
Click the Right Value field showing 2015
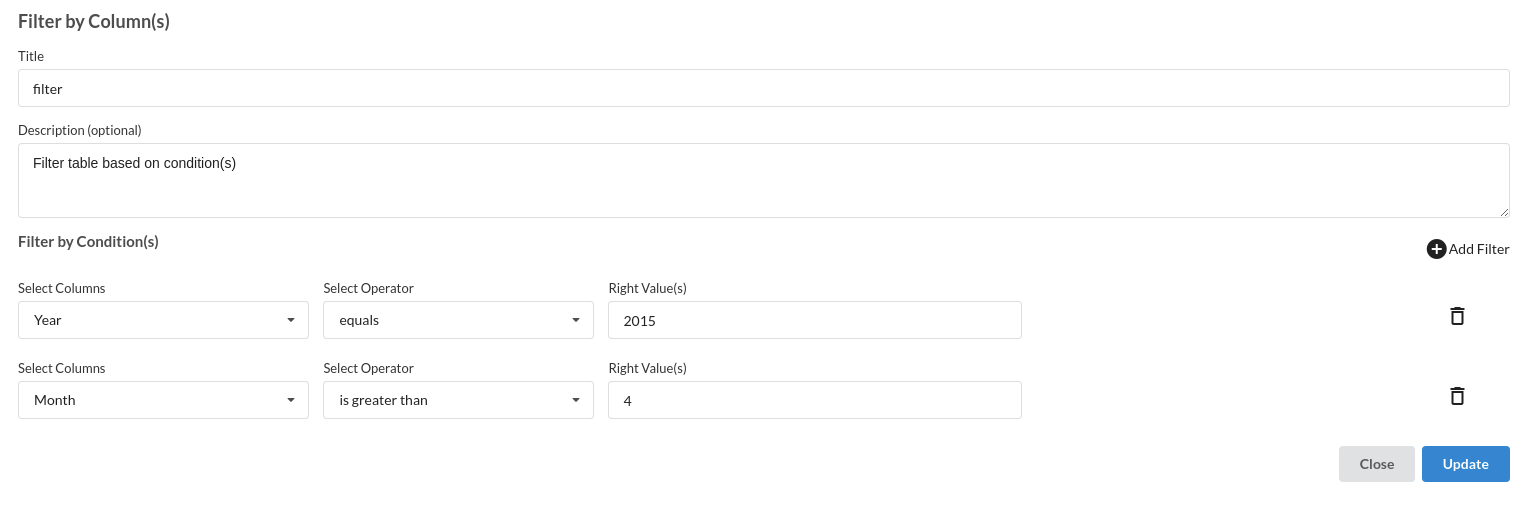click(x=814, y=320)
